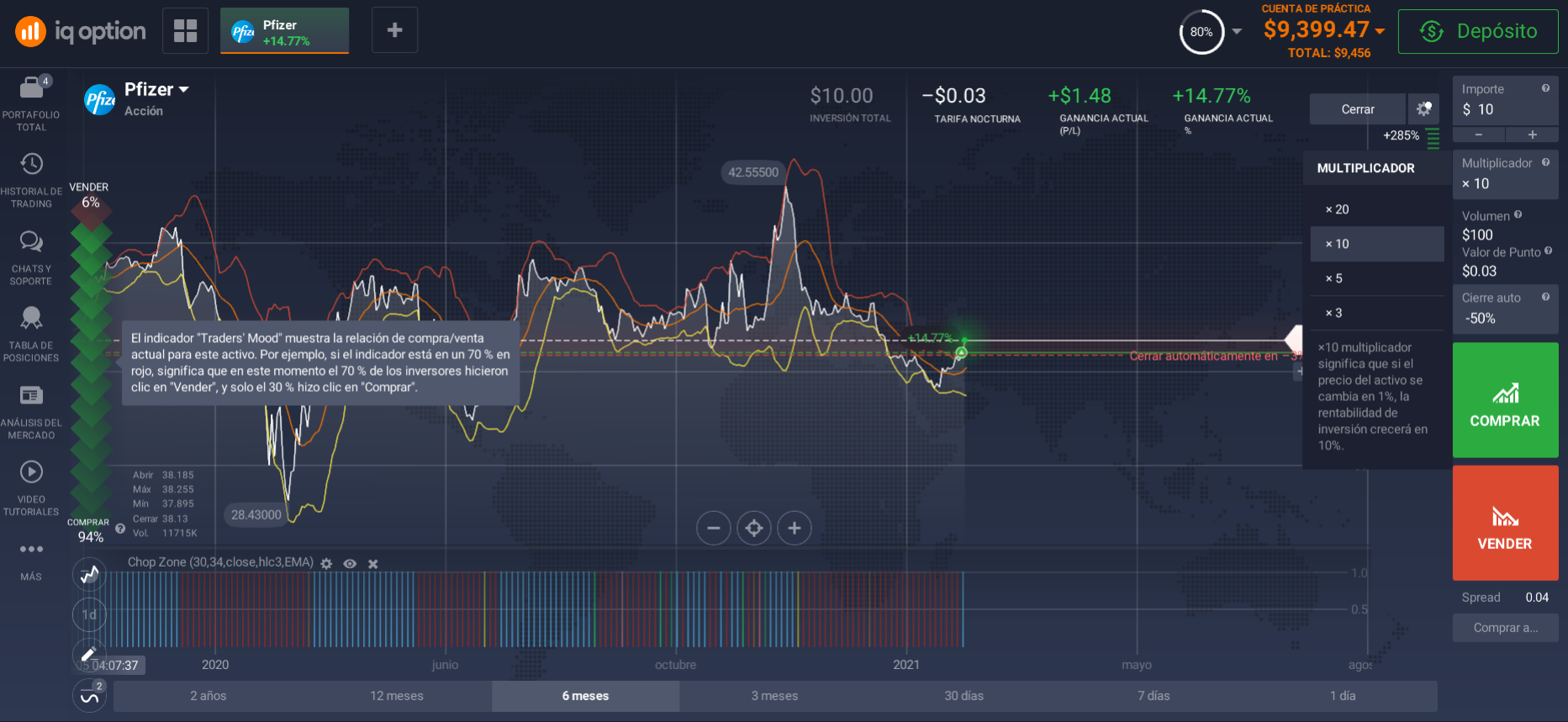Open Chats y Soporte icon
This screenshot has width=1568, height=722.
pos(31,242)
